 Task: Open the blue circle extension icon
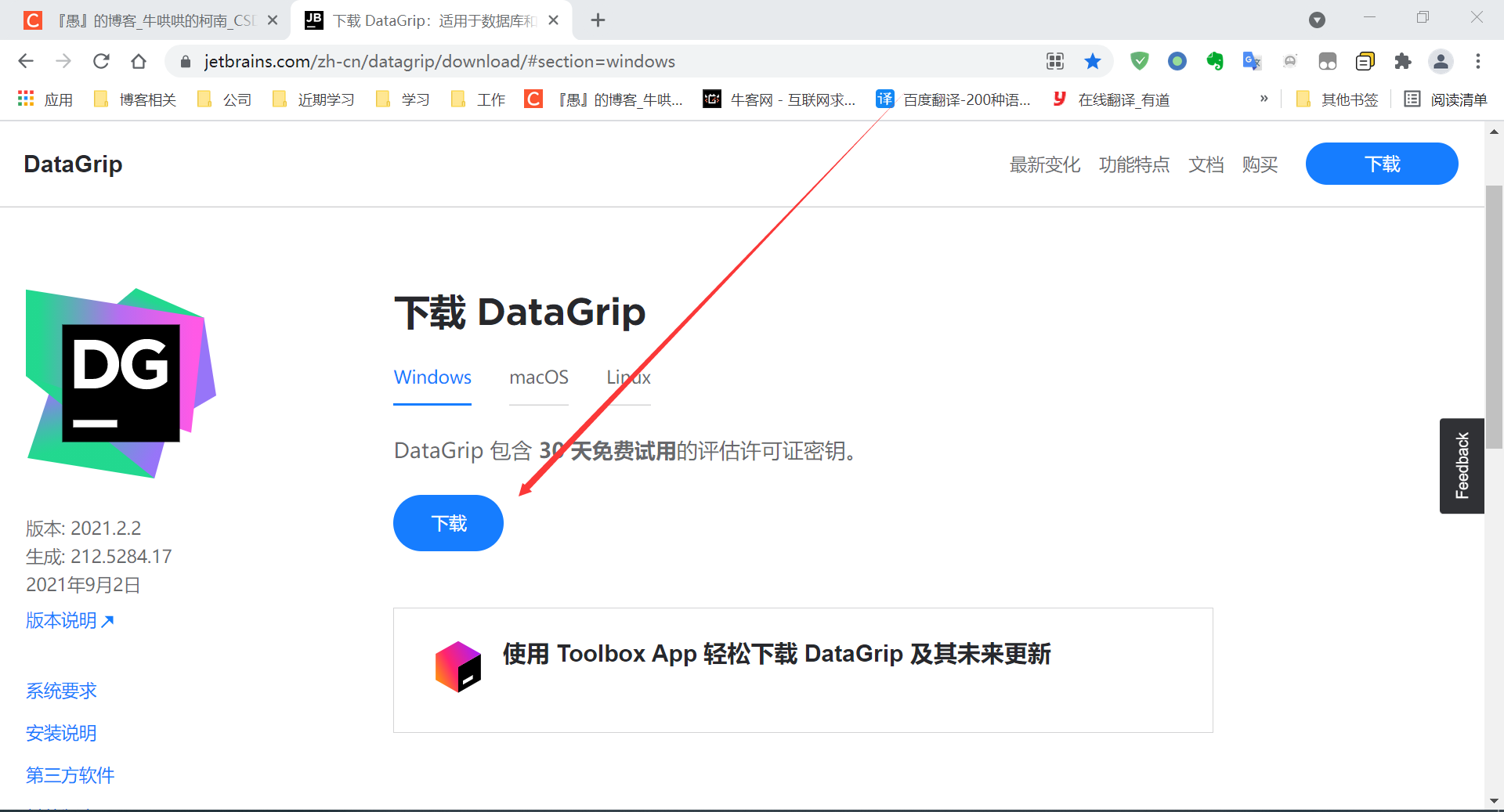[x=1177, y=61]
